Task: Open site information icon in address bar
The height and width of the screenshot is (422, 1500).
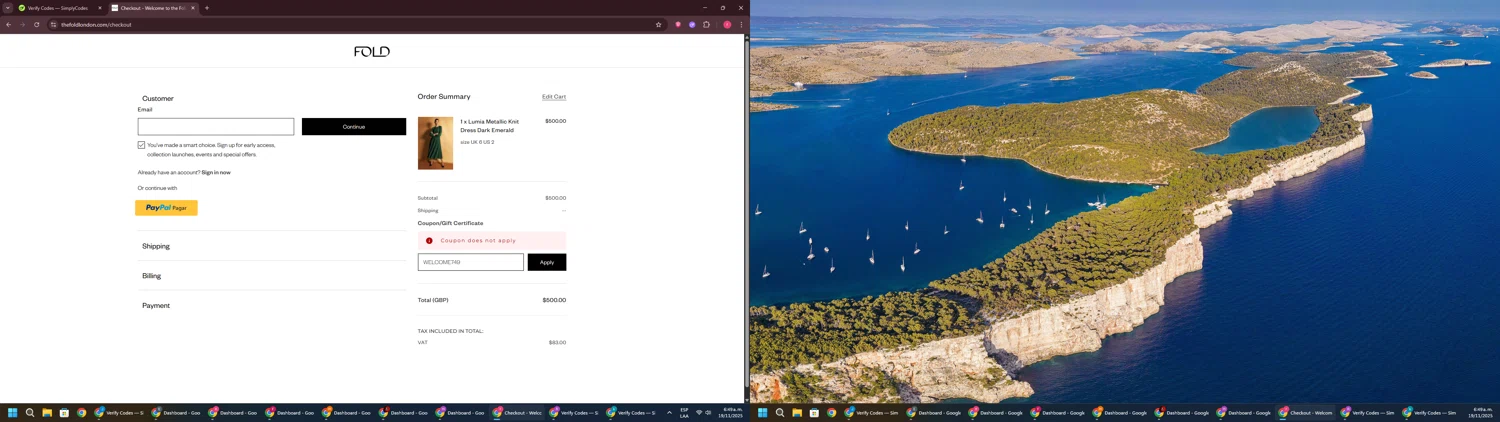Action: coord(54,24)
